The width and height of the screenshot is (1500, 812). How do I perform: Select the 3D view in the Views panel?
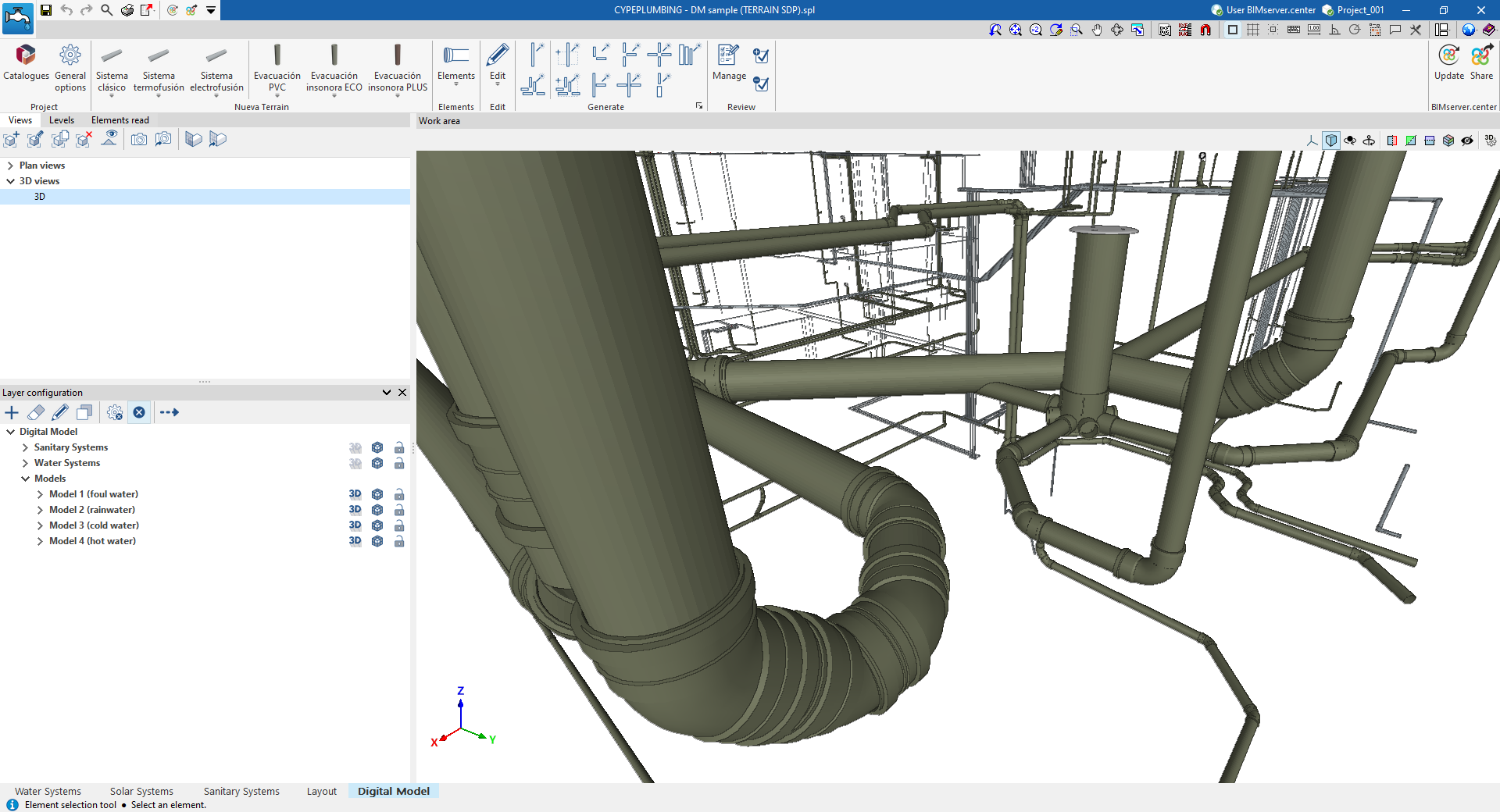[39, 197]
